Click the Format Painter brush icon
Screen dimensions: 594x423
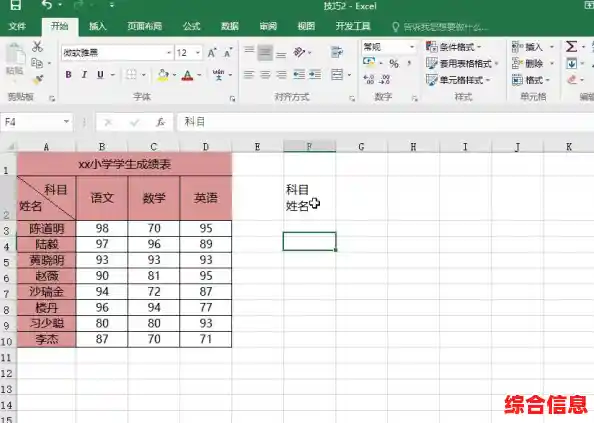tap(38, 79)
